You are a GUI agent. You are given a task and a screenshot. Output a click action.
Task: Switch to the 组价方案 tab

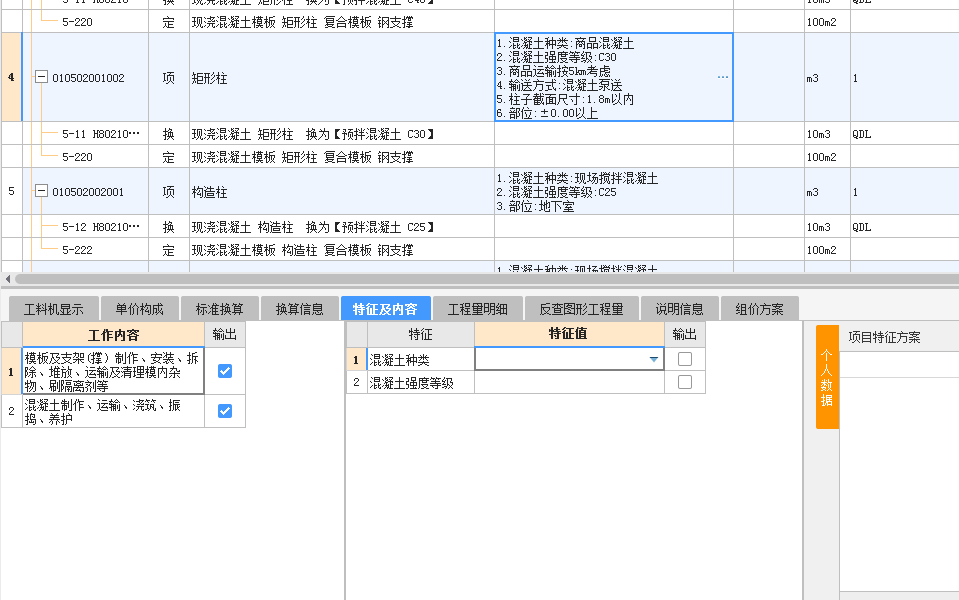[x=760, y=309]
